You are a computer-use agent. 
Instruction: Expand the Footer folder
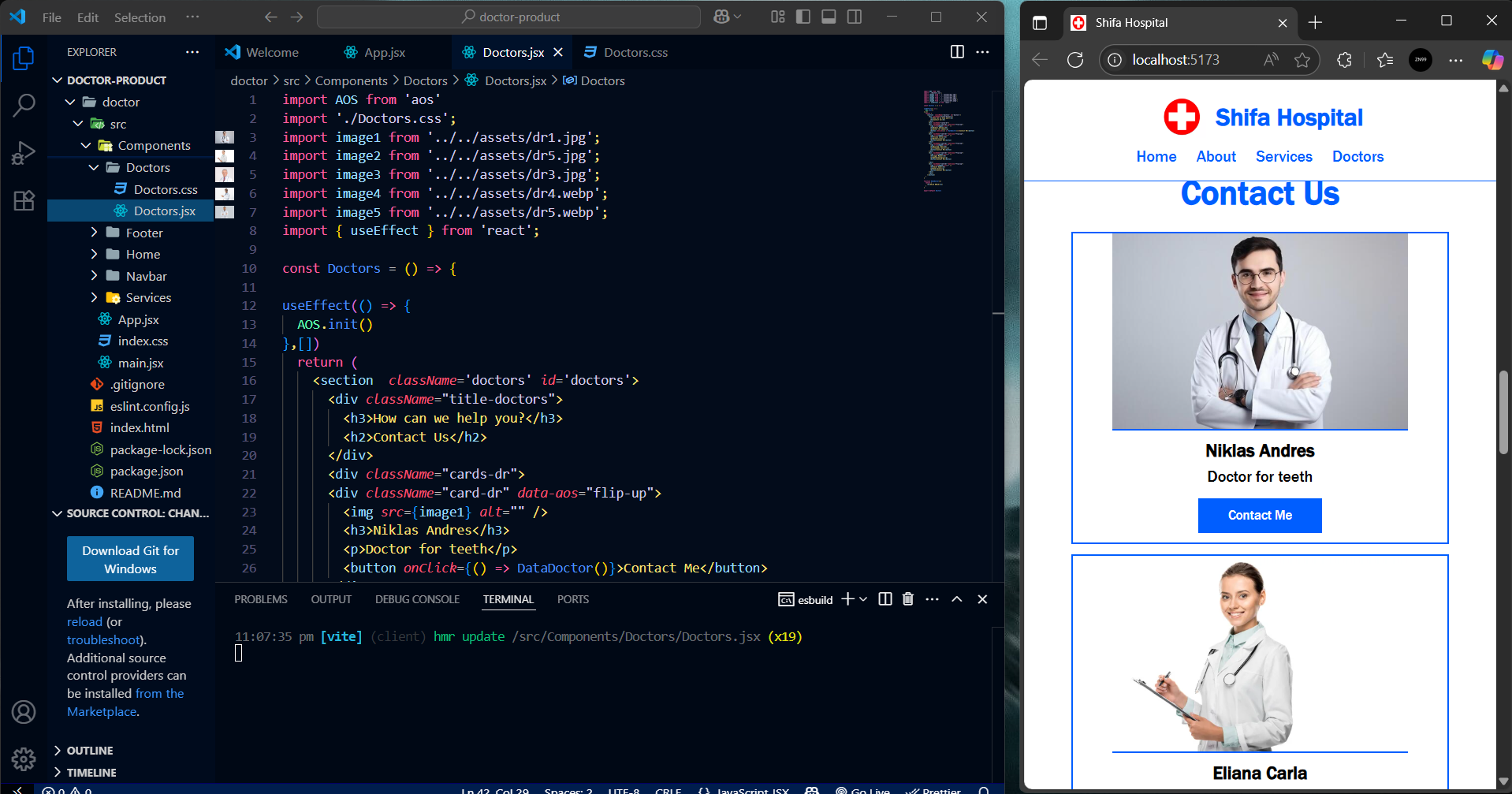(x=143, y=233)
